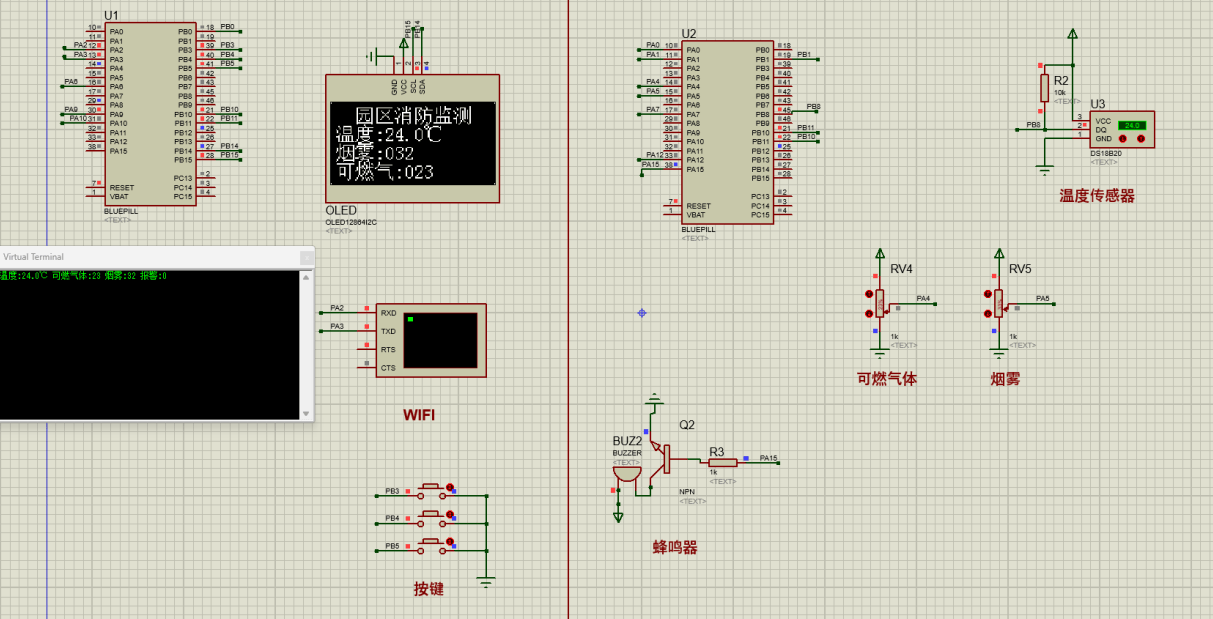Increase DS18B20 temperature with right red button
This screenshot has width=1213, height=619.
(1141, 139)
